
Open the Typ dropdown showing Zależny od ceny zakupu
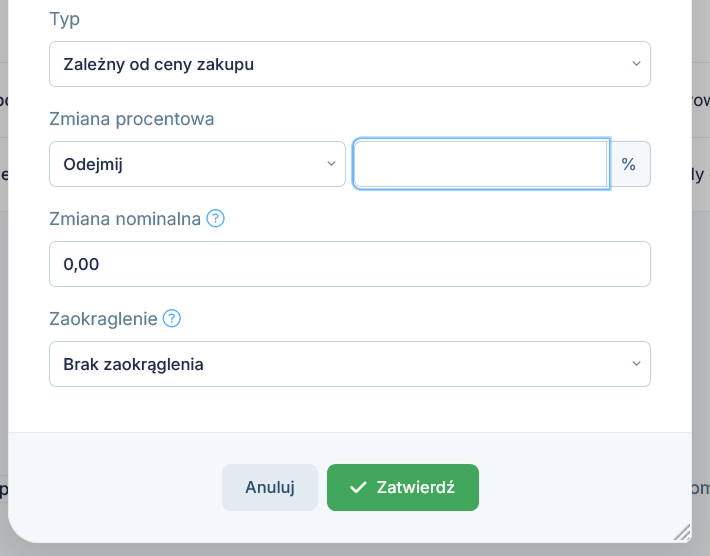click(350, 64)
